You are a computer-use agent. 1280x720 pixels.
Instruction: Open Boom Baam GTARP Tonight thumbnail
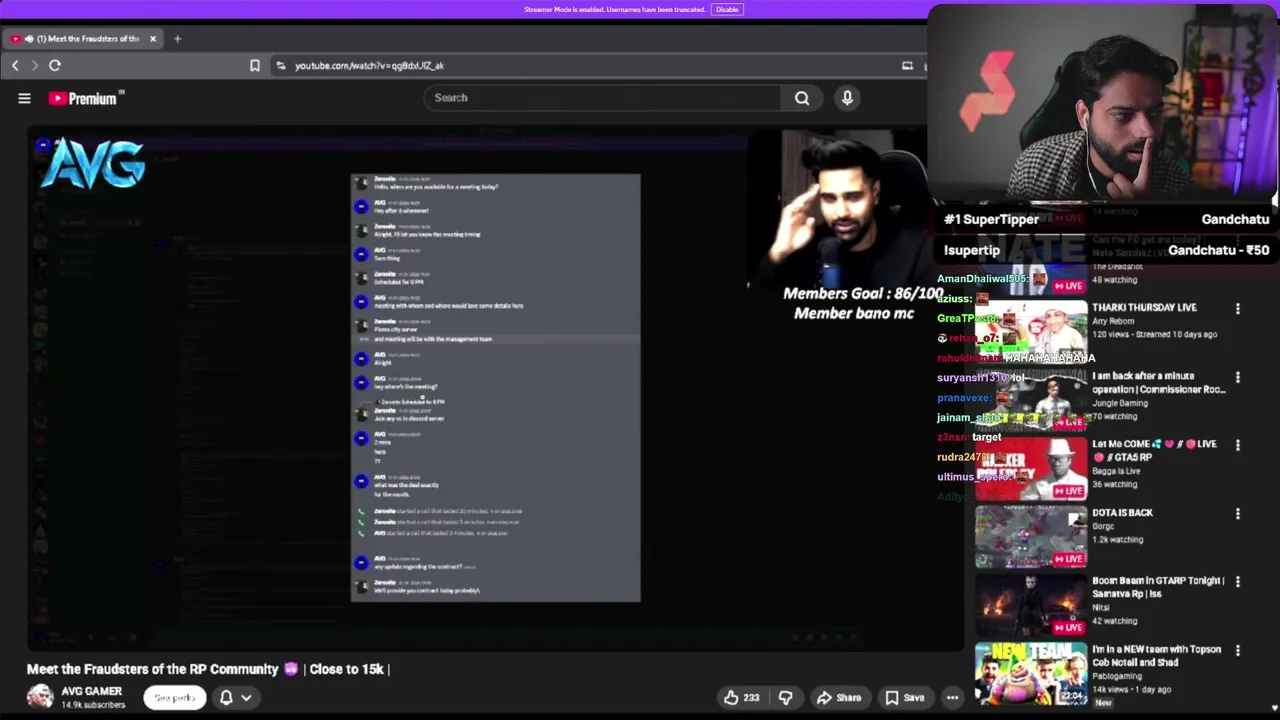1031,604
